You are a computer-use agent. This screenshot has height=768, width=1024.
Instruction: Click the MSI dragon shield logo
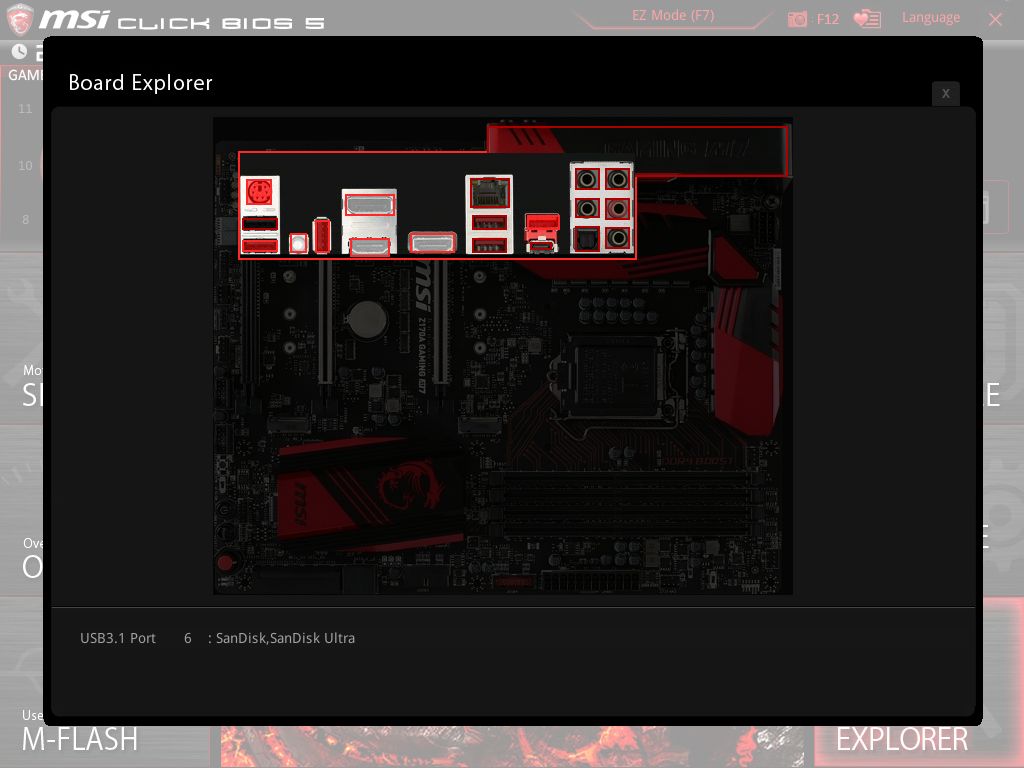coord(20,19)
